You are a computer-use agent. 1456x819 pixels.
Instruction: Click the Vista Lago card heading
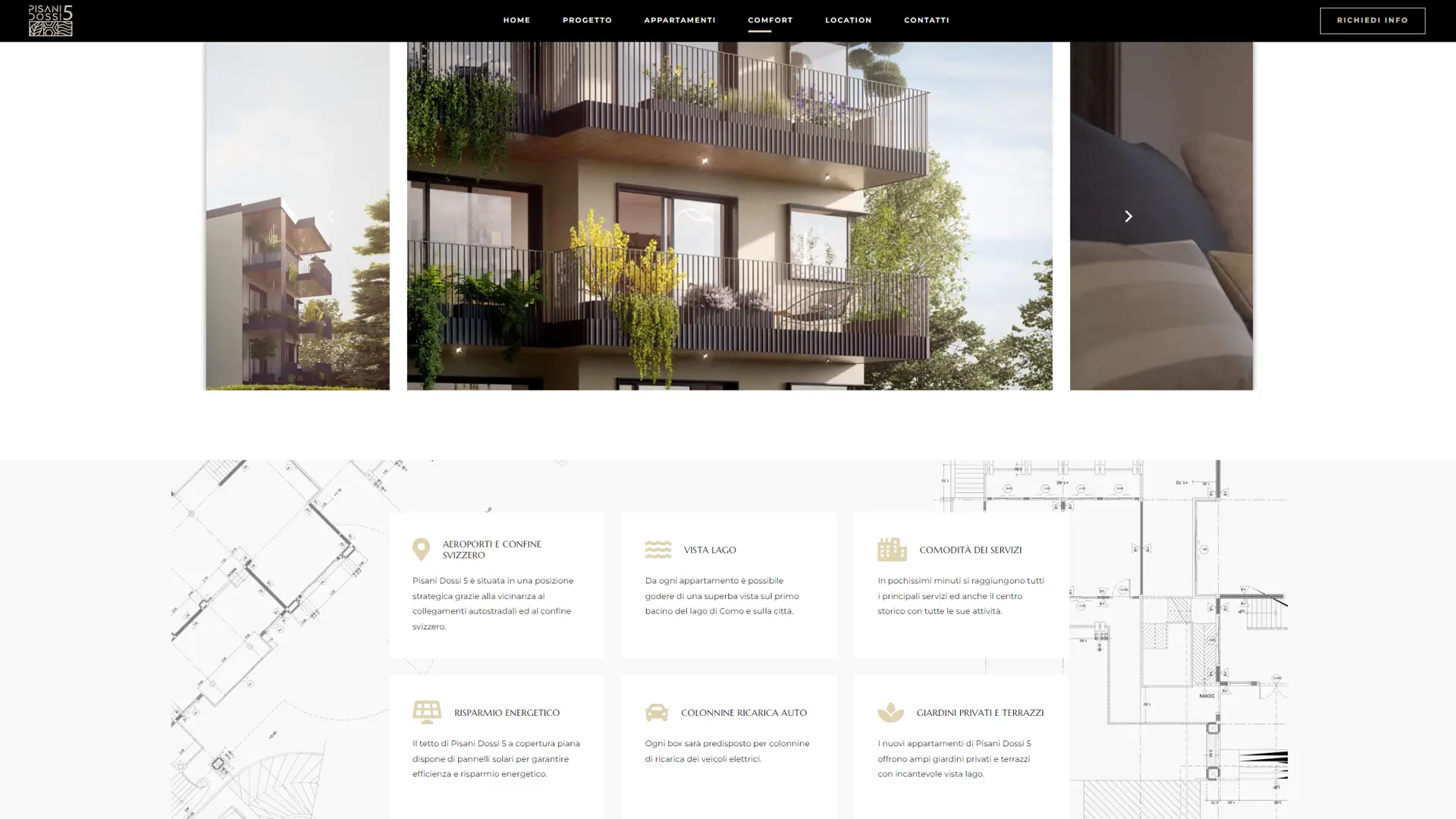point(709,550)
